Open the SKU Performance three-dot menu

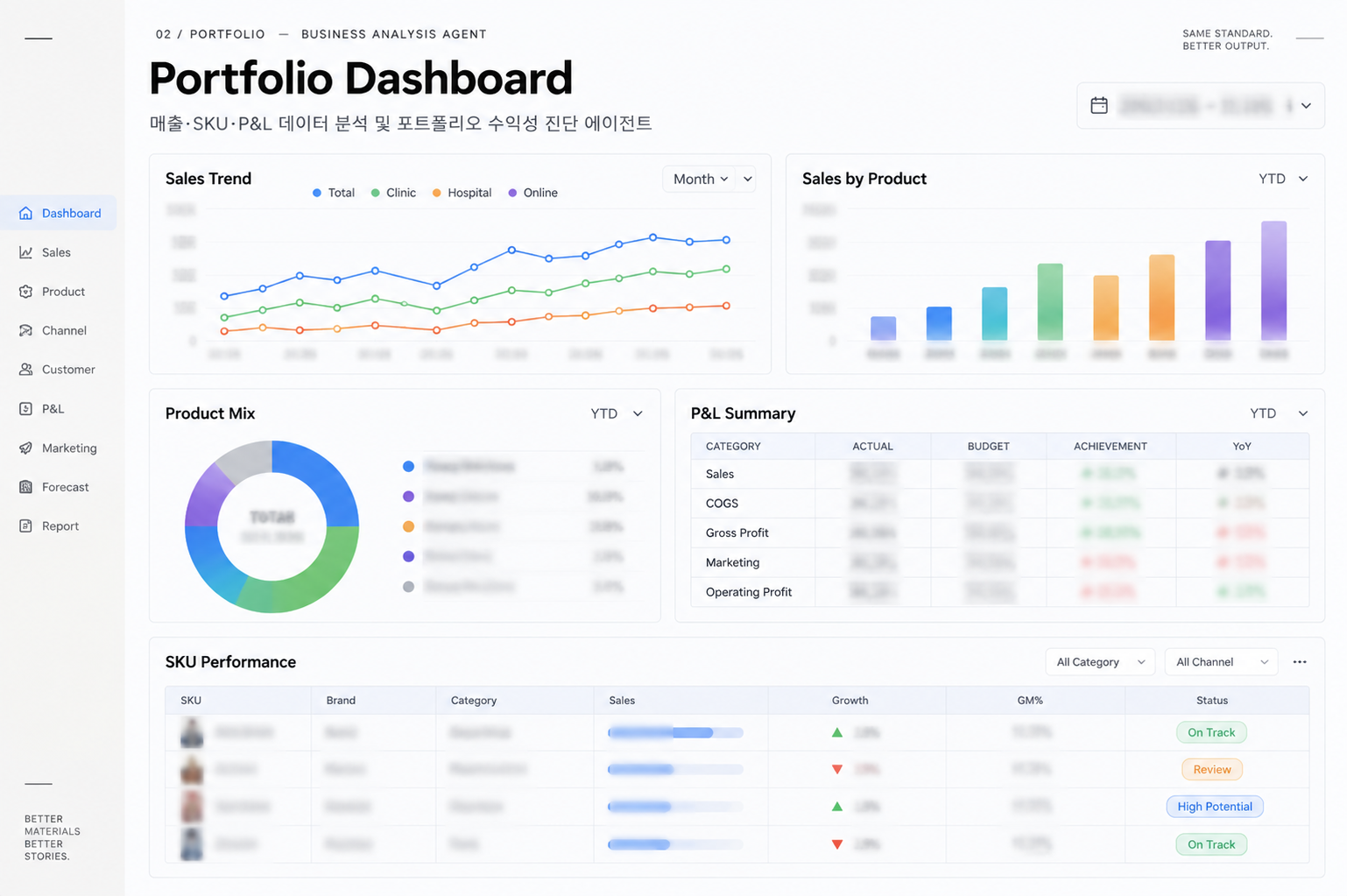point(1300,662)
